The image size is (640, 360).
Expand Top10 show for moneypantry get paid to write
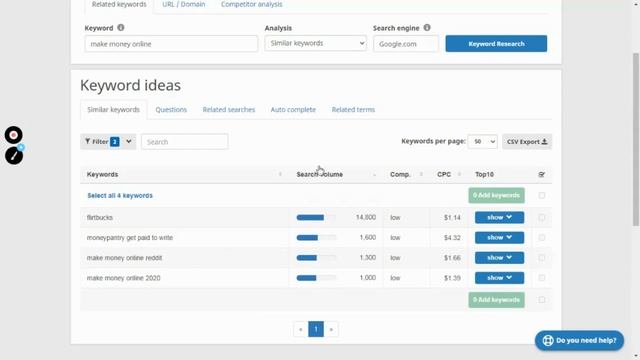(x=499, y=237)
